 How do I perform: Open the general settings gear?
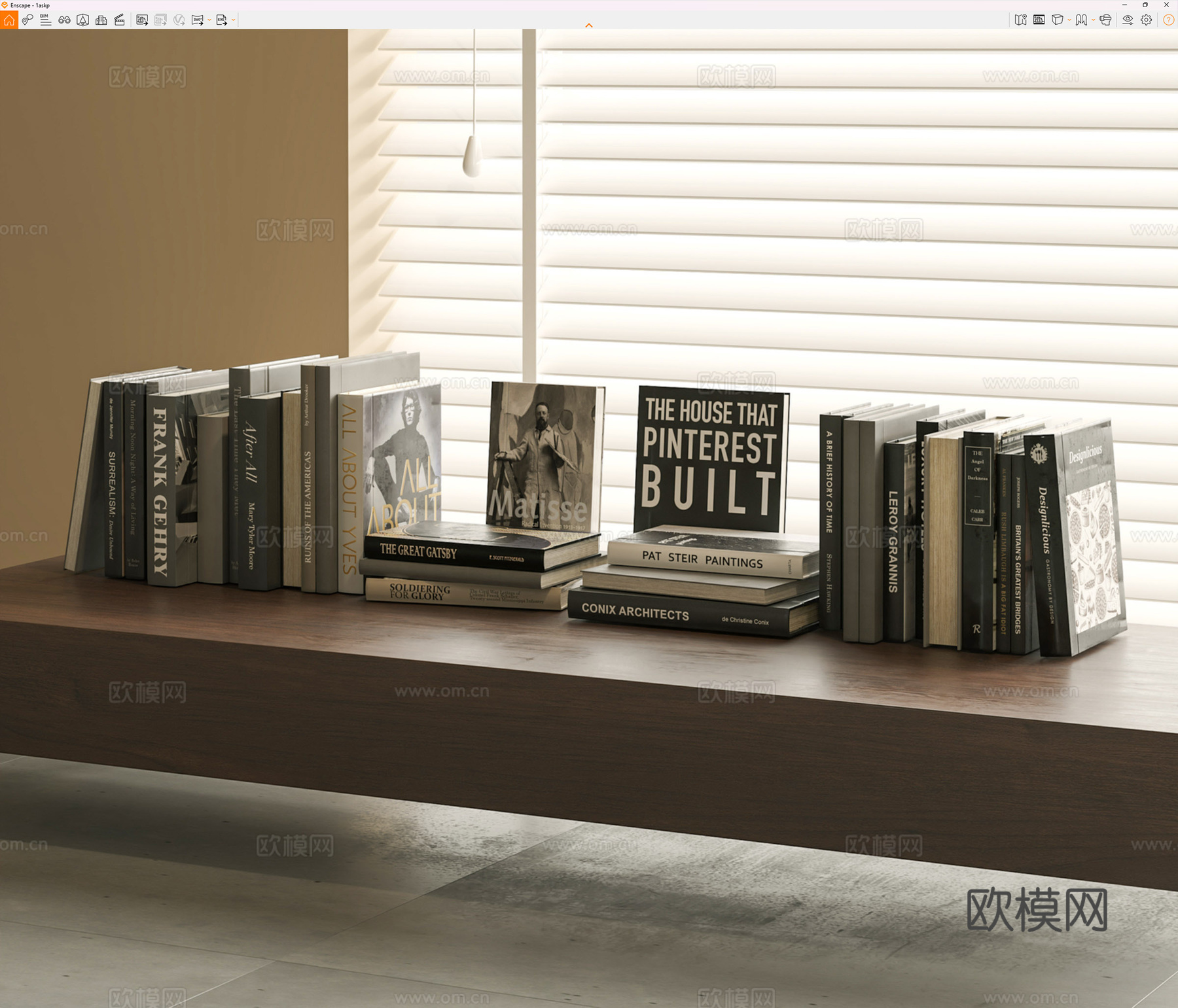coord(1146,20)
